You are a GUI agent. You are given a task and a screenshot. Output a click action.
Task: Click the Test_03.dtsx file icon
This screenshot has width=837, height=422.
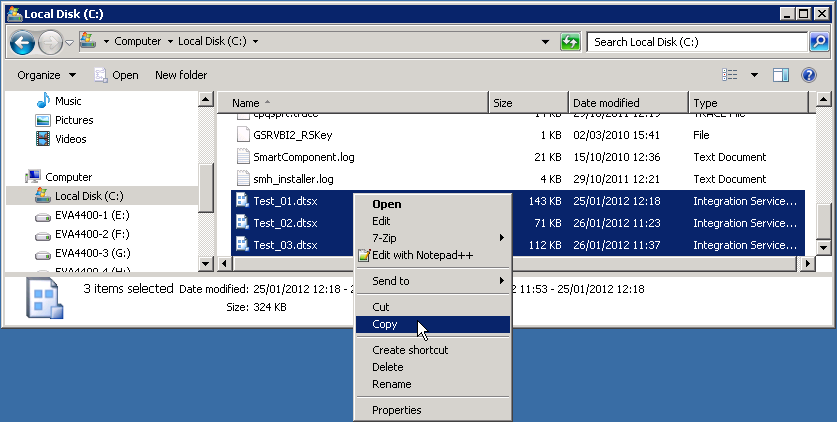[242, 244]
